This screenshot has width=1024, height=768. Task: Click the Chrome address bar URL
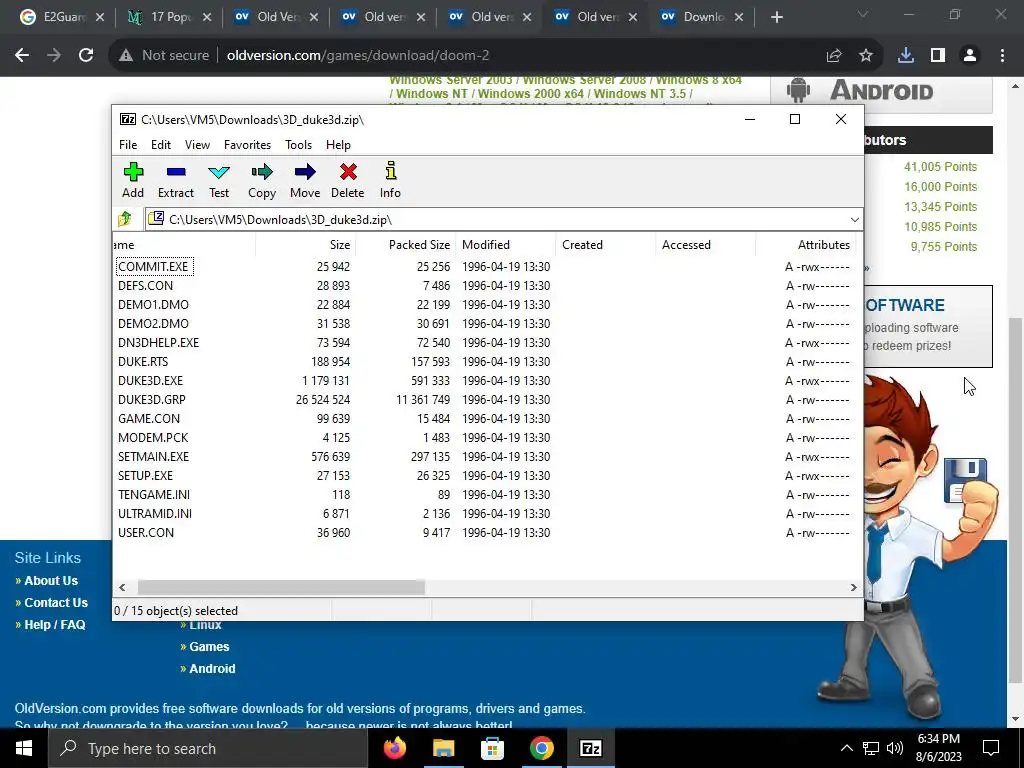click(358, 56)
